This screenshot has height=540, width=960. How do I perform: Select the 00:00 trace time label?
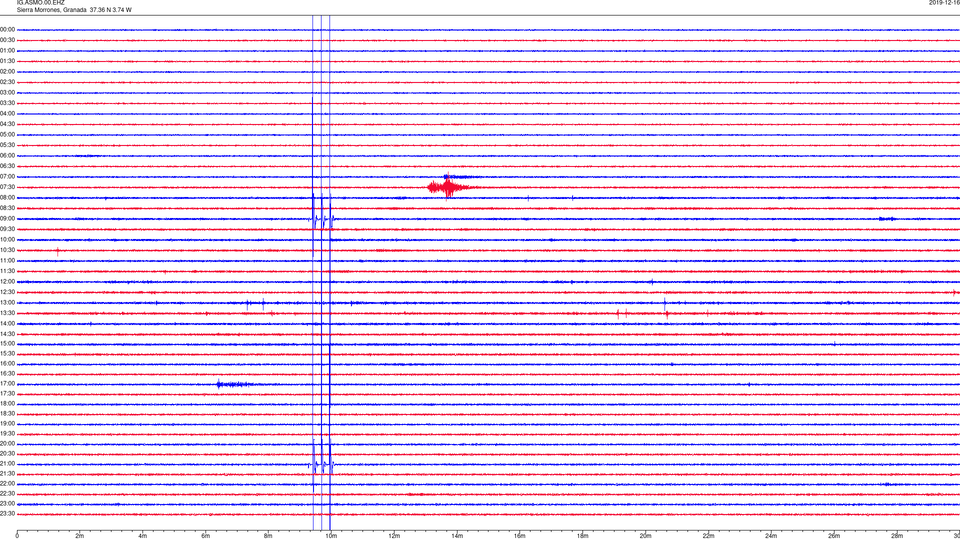click(7, 29)
